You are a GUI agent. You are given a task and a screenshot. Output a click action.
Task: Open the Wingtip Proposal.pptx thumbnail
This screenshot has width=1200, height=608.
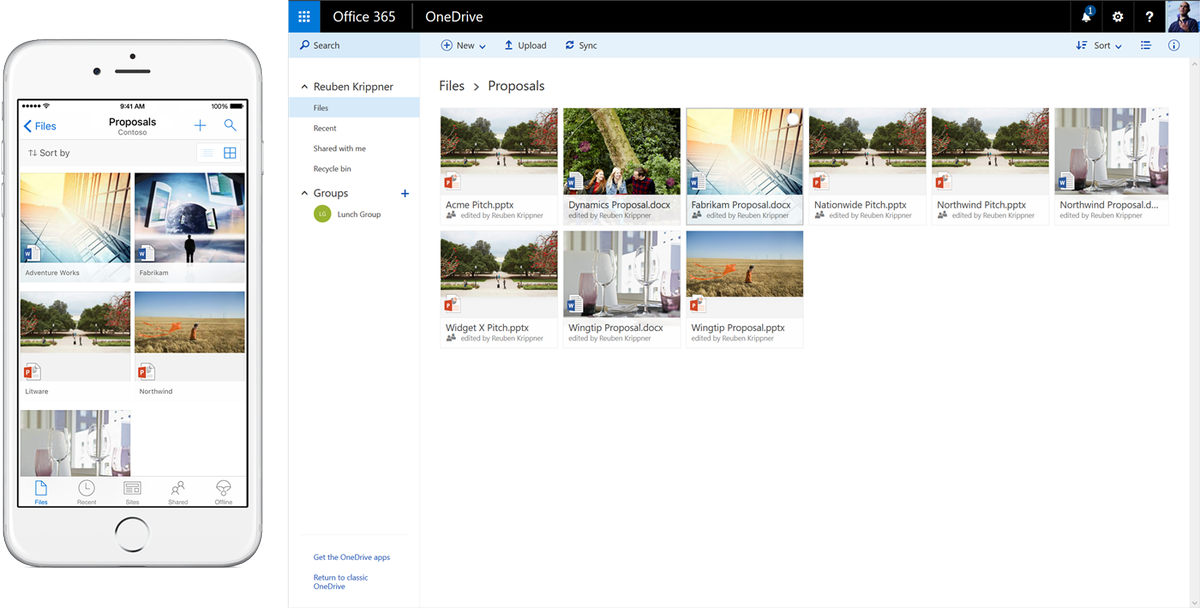pyautogui.click(x=745, y=275)
